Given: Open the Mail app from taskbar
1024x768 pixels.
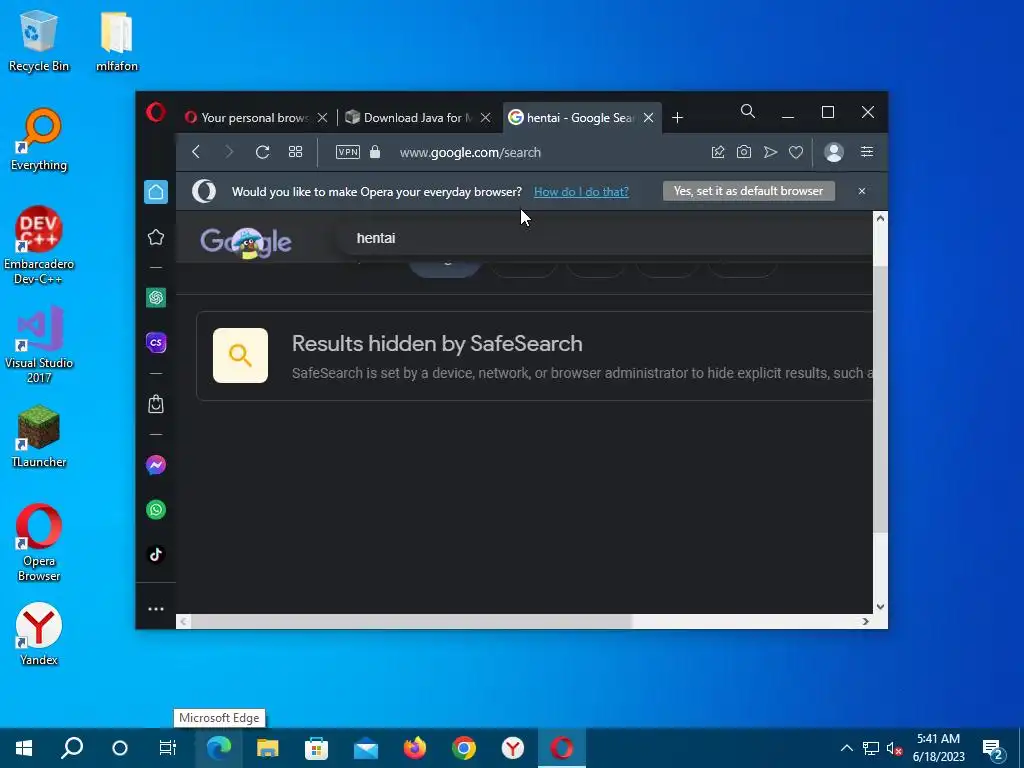Looking at the screenshot, I should [x=366, y=748].
